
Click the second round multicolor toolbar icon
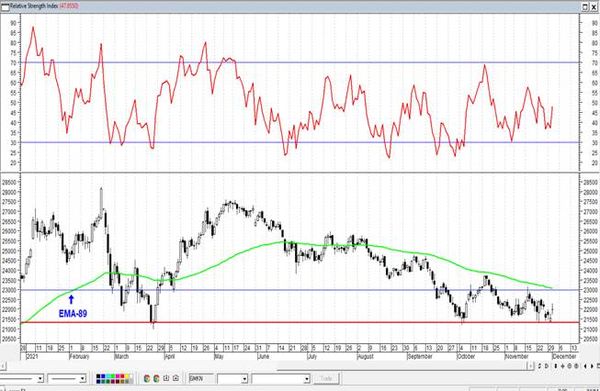click(156, 379)
